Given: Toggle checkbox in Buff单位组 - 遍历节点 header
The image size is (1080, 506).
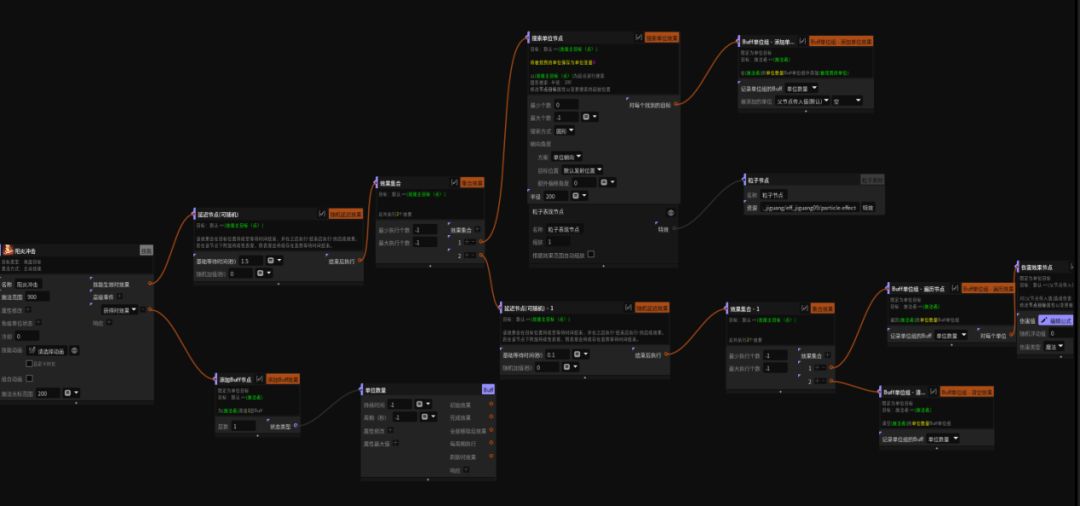Looking at the screenshot, I should pos(955,288).
